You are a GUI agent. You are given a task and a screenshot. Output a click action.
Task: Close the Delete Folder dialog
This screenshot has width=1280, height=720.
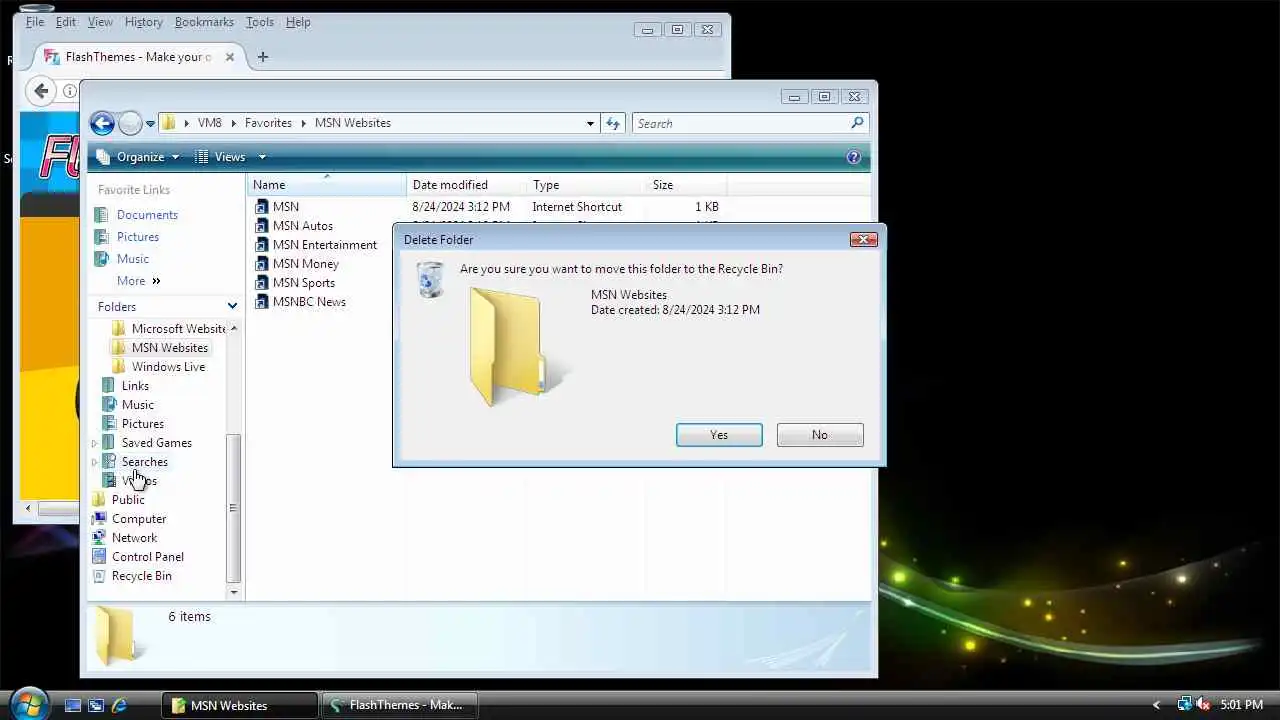click(x=863, y=239)
